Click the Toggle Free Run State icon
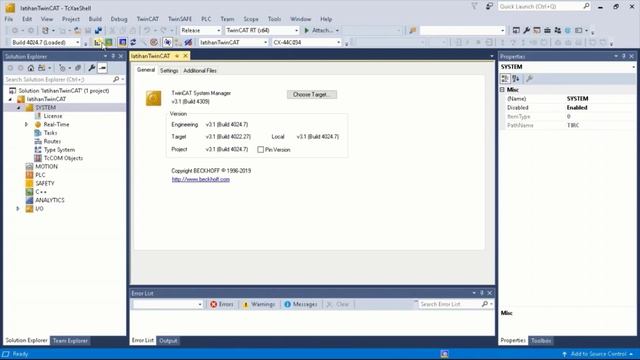Viewport: 640px width, 360px height. click(154, 42)
